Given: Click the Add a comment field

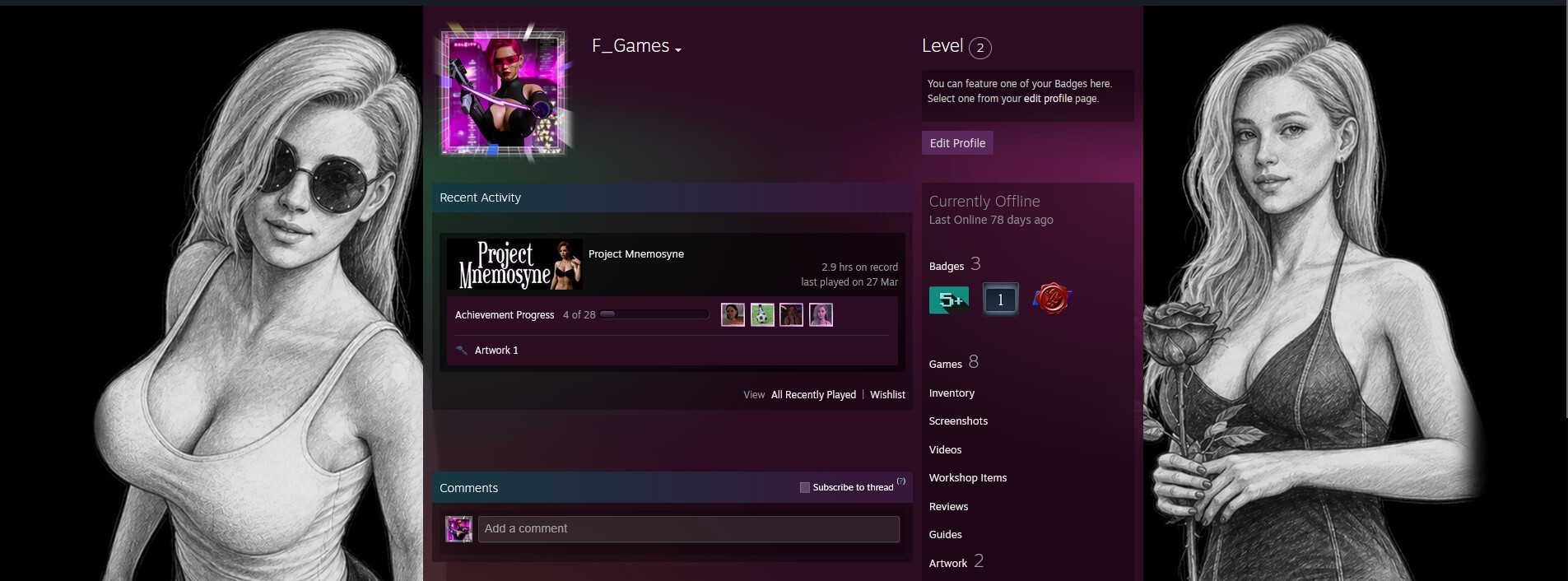Looking at the screenshot, I should [x=689, y=529].
